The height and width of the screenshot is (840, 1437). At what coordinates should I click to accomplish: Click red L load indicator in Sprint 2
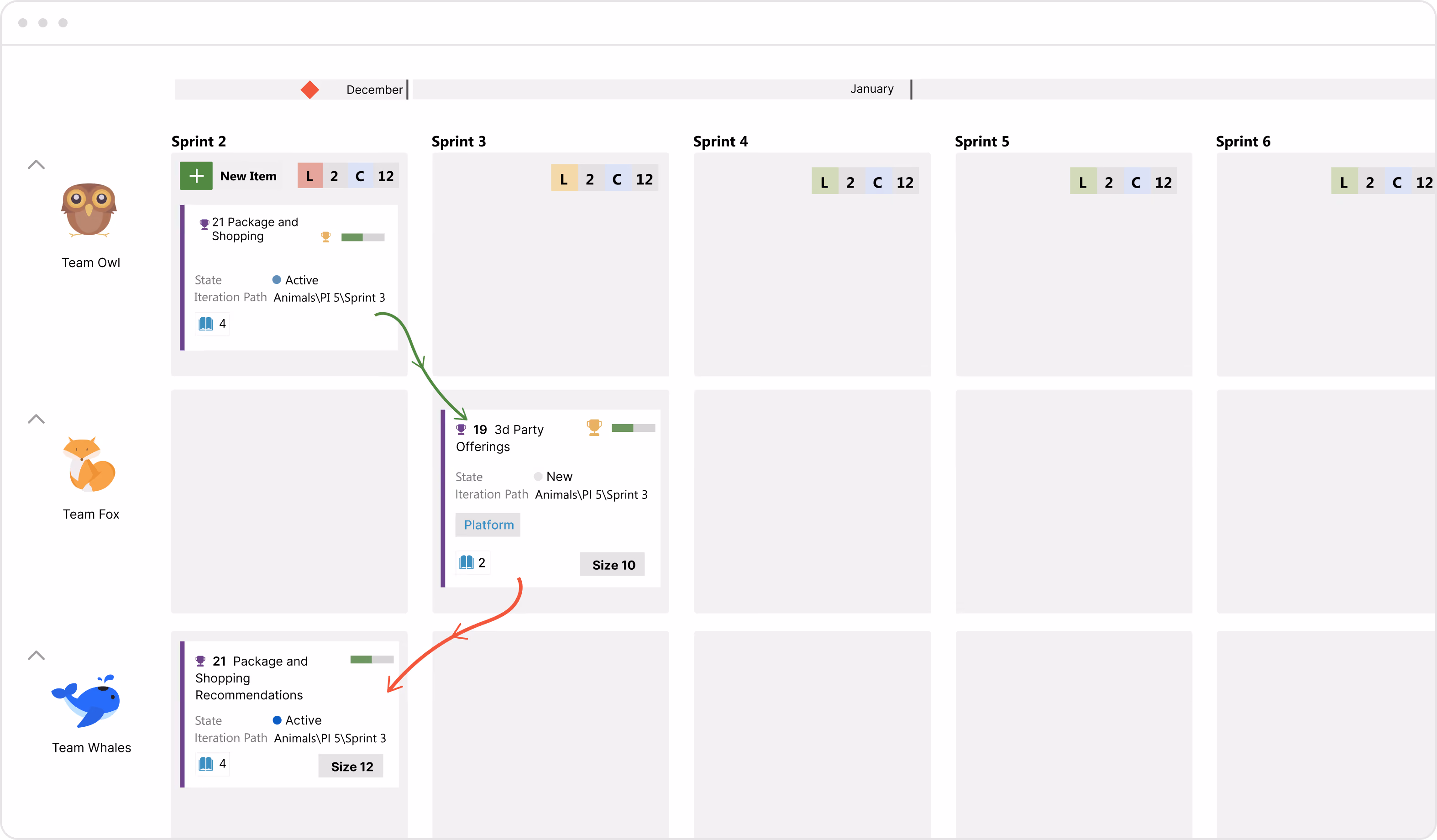309,176
